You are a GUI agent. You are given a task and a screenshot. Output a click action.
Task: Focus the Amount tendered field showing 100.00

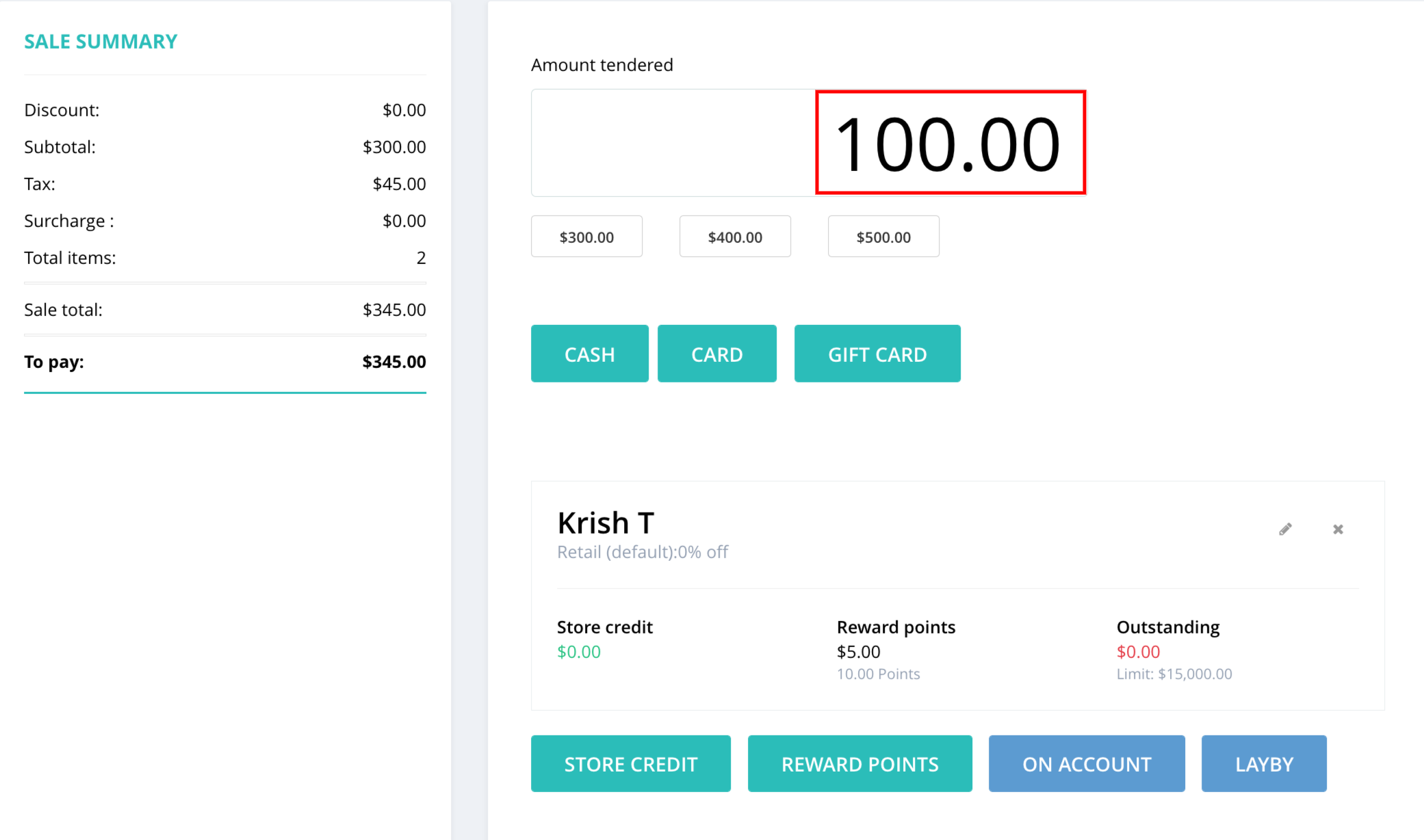pyautogui.click(x=808, y=143)
